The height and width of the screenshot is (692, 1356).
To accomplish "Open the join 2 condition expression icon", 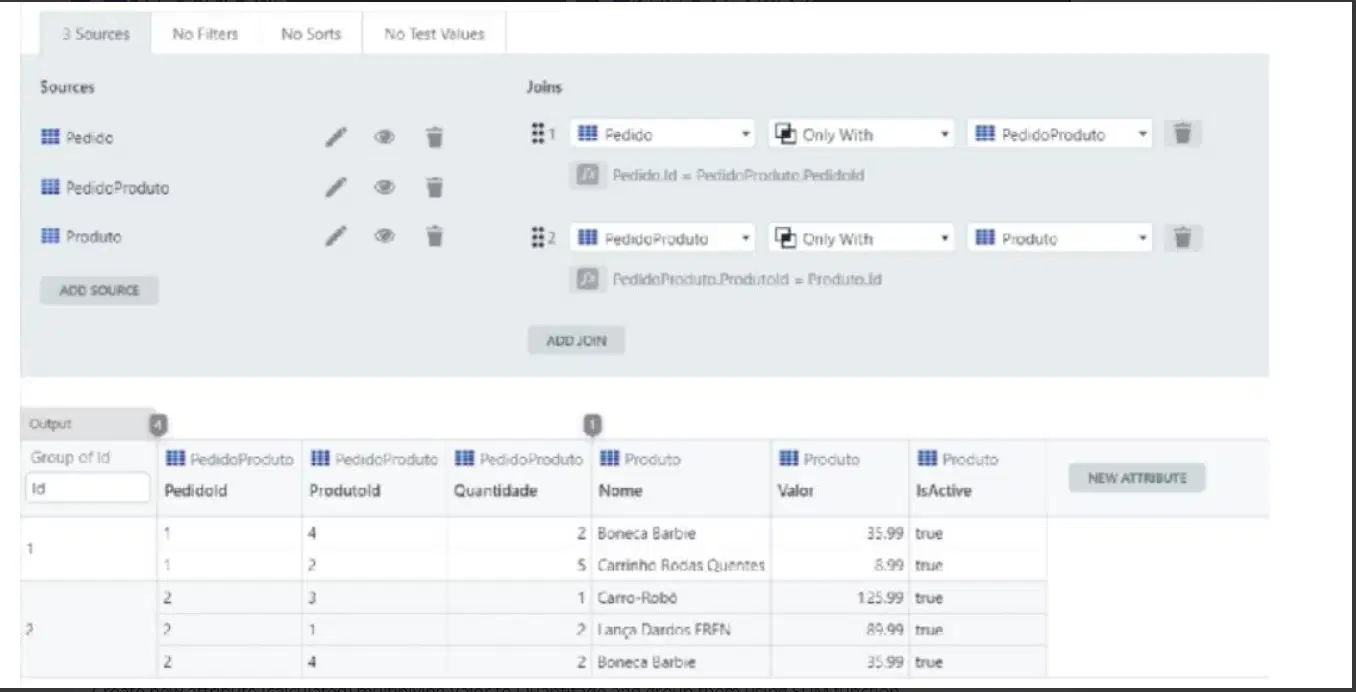I will (589, 279).
